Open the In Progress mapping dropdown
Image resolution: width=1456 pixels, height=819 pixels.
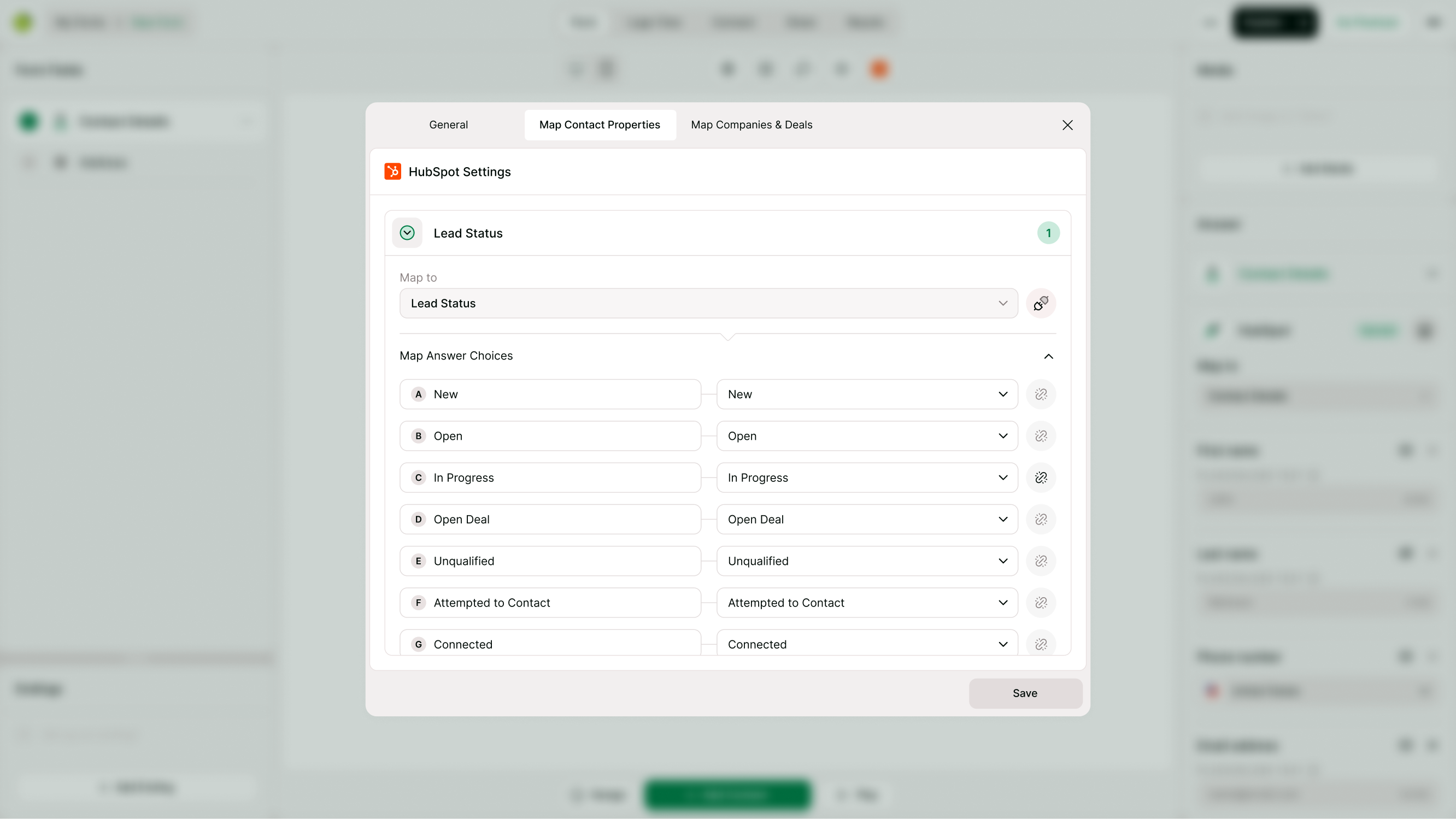[867, 478]
